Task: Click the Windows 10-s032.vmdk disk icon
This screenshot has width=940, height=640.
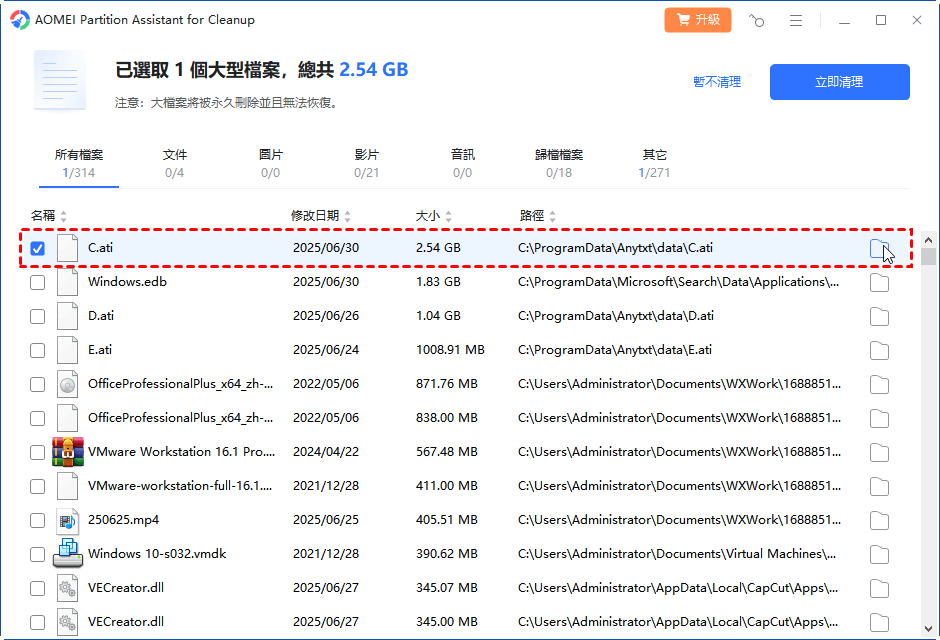Action: [68, 553]
